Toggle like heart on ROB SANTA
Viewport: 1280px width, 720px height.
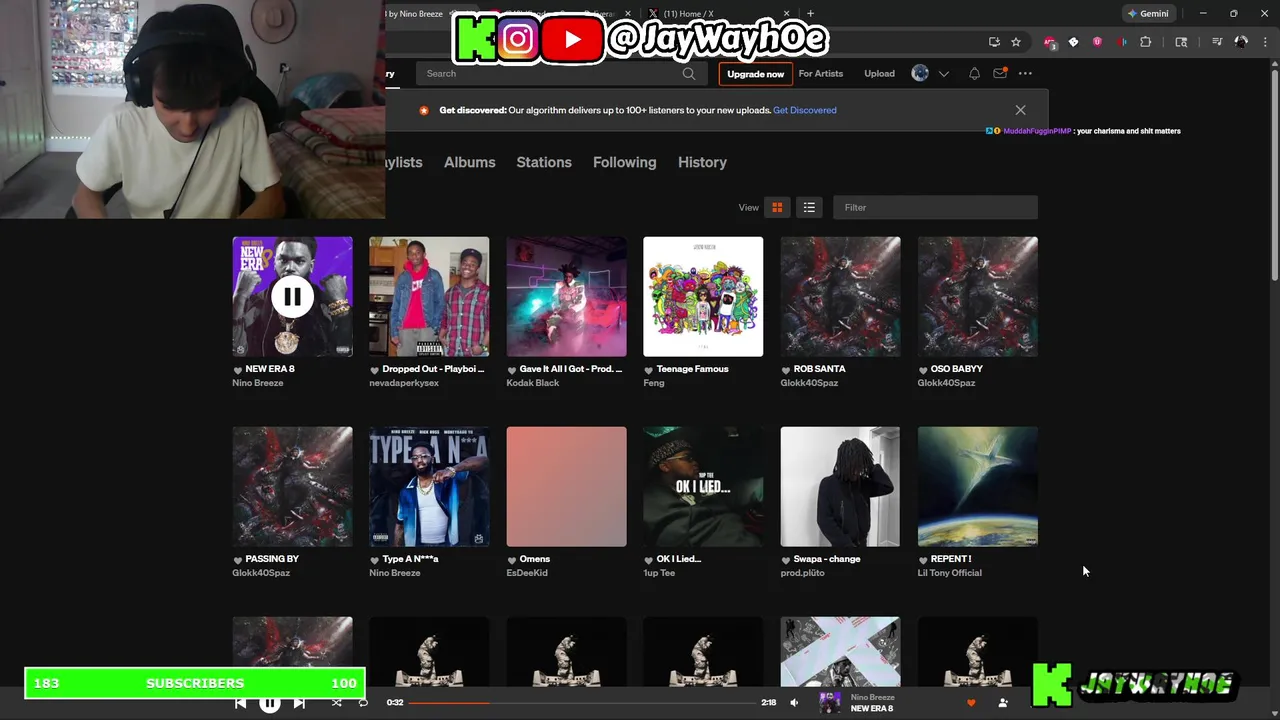[x=786, y=369]
